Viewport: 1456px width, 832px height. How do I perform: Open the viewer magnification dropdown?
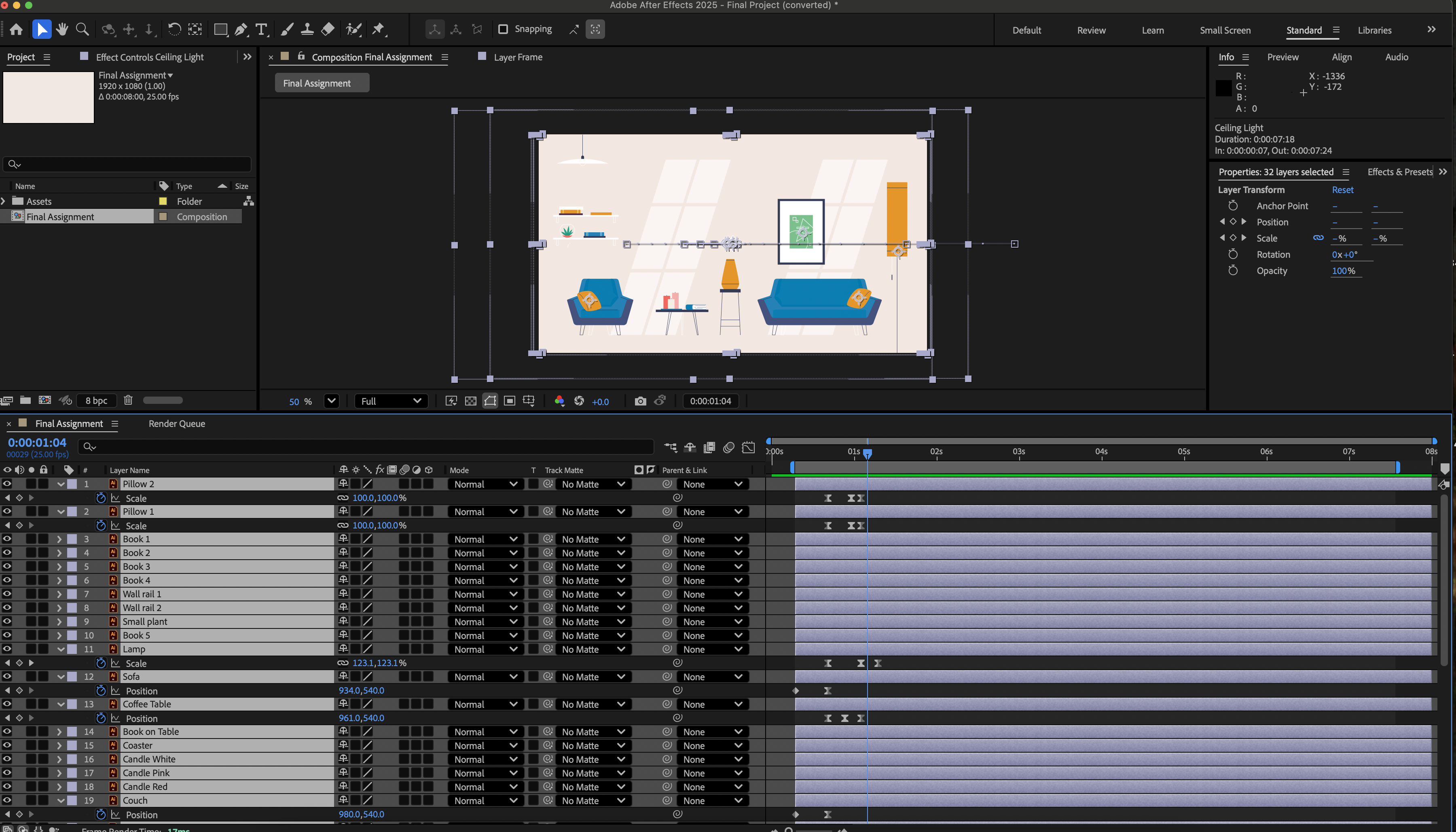(332, 401)
